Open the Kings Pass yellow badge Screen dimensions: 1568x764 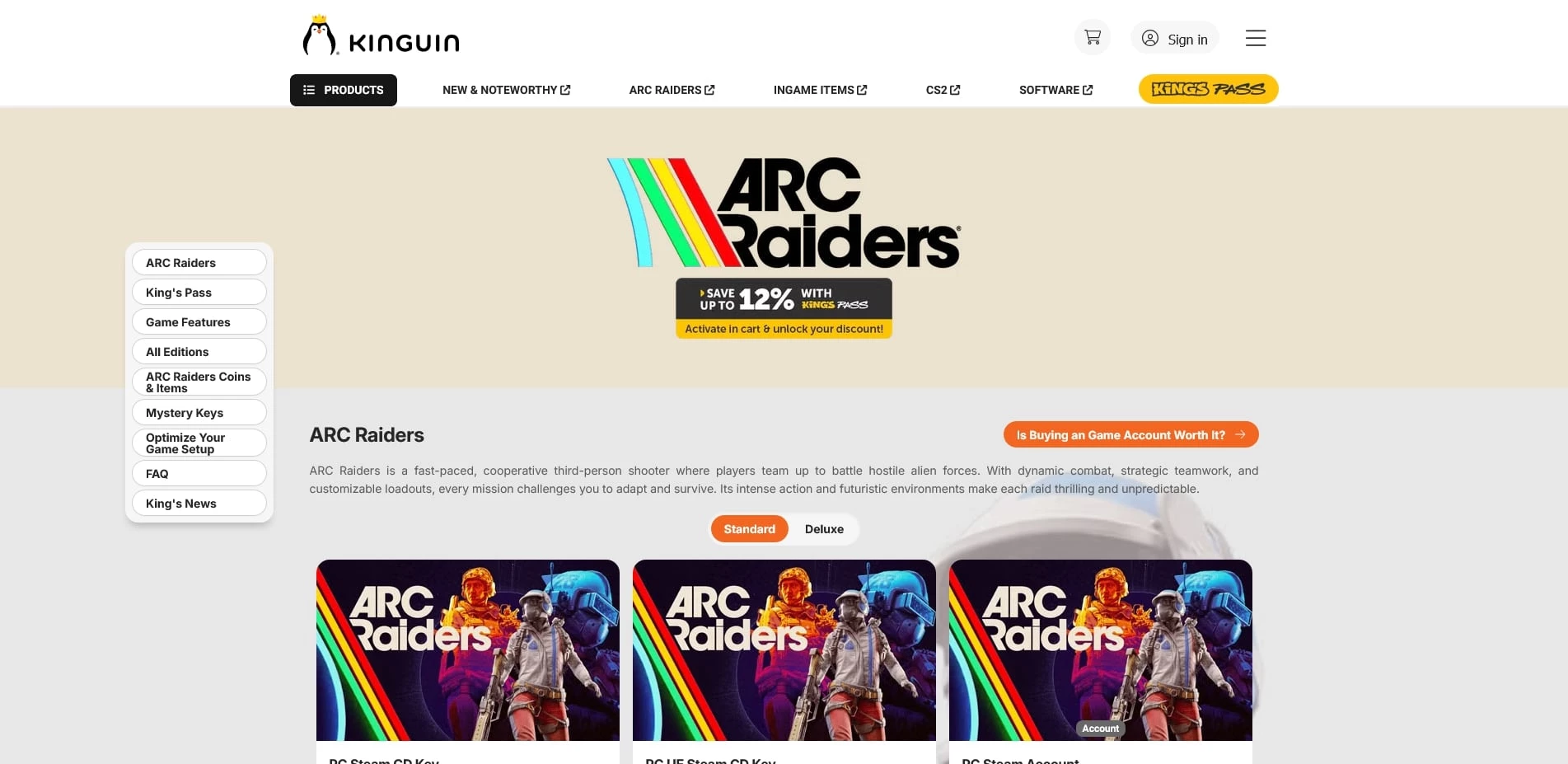(x=1208, y=89)
